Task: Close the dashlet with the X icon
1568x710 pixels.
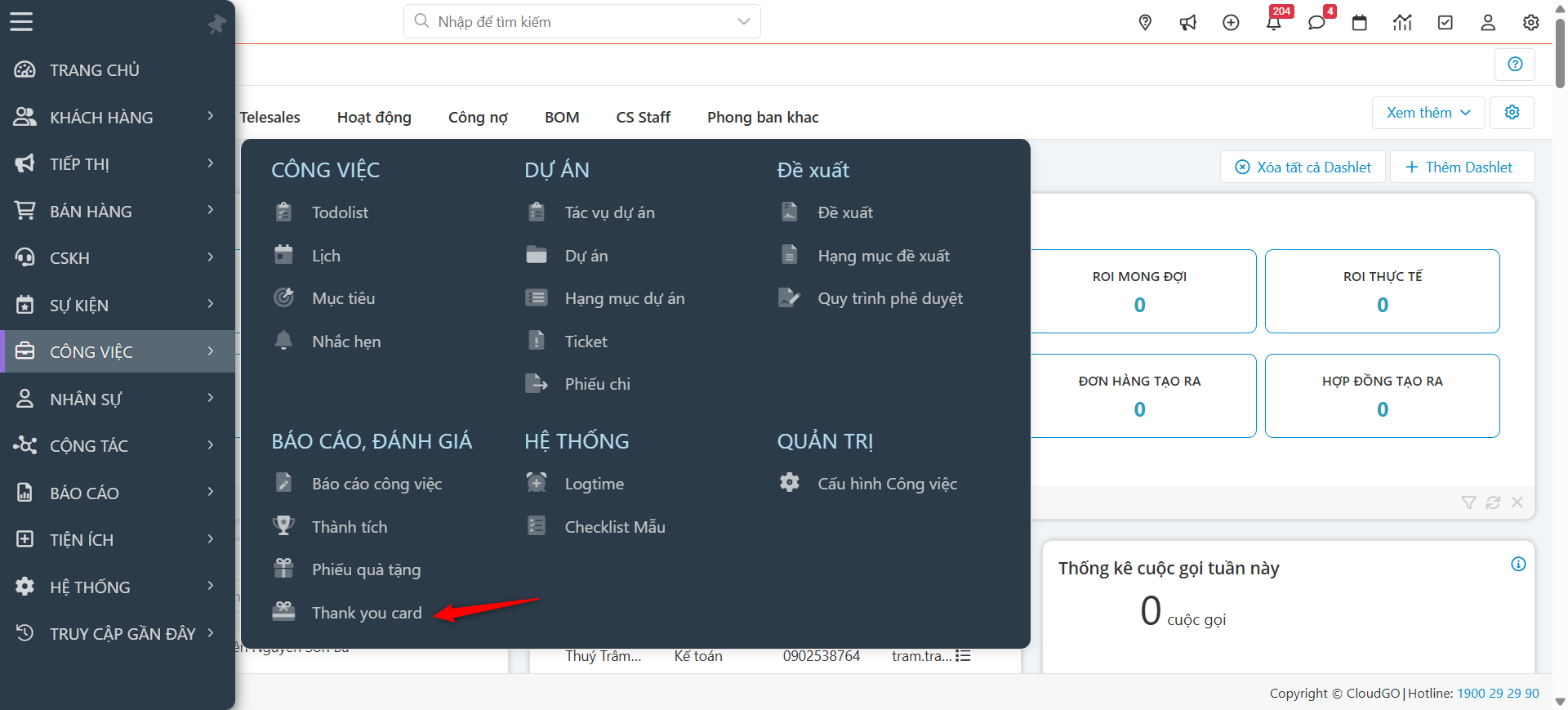Action: click(1517, 502)
